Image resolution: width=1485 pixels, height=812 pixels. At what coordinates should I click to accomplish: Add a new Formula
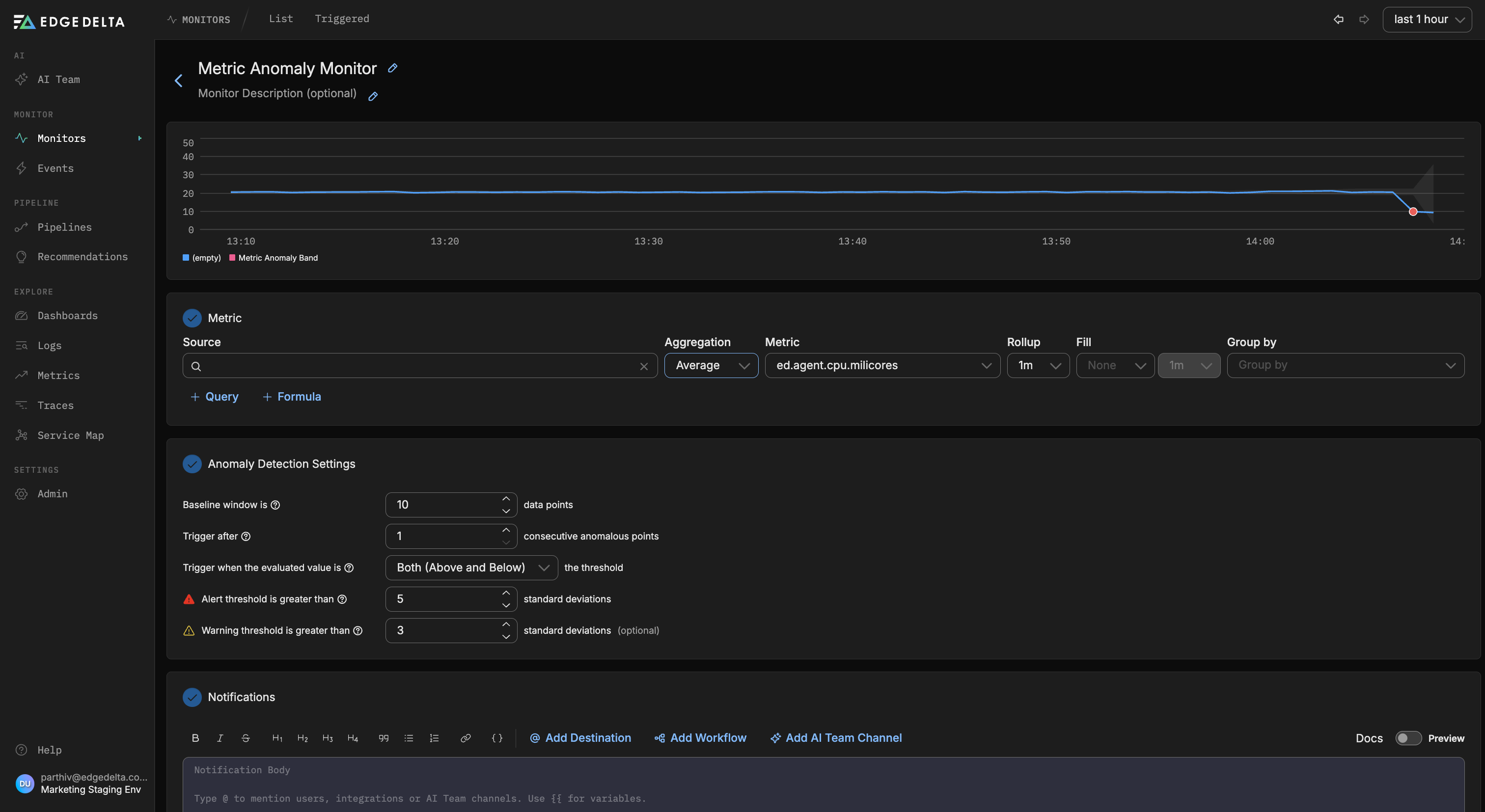click(x=292, y=397)
